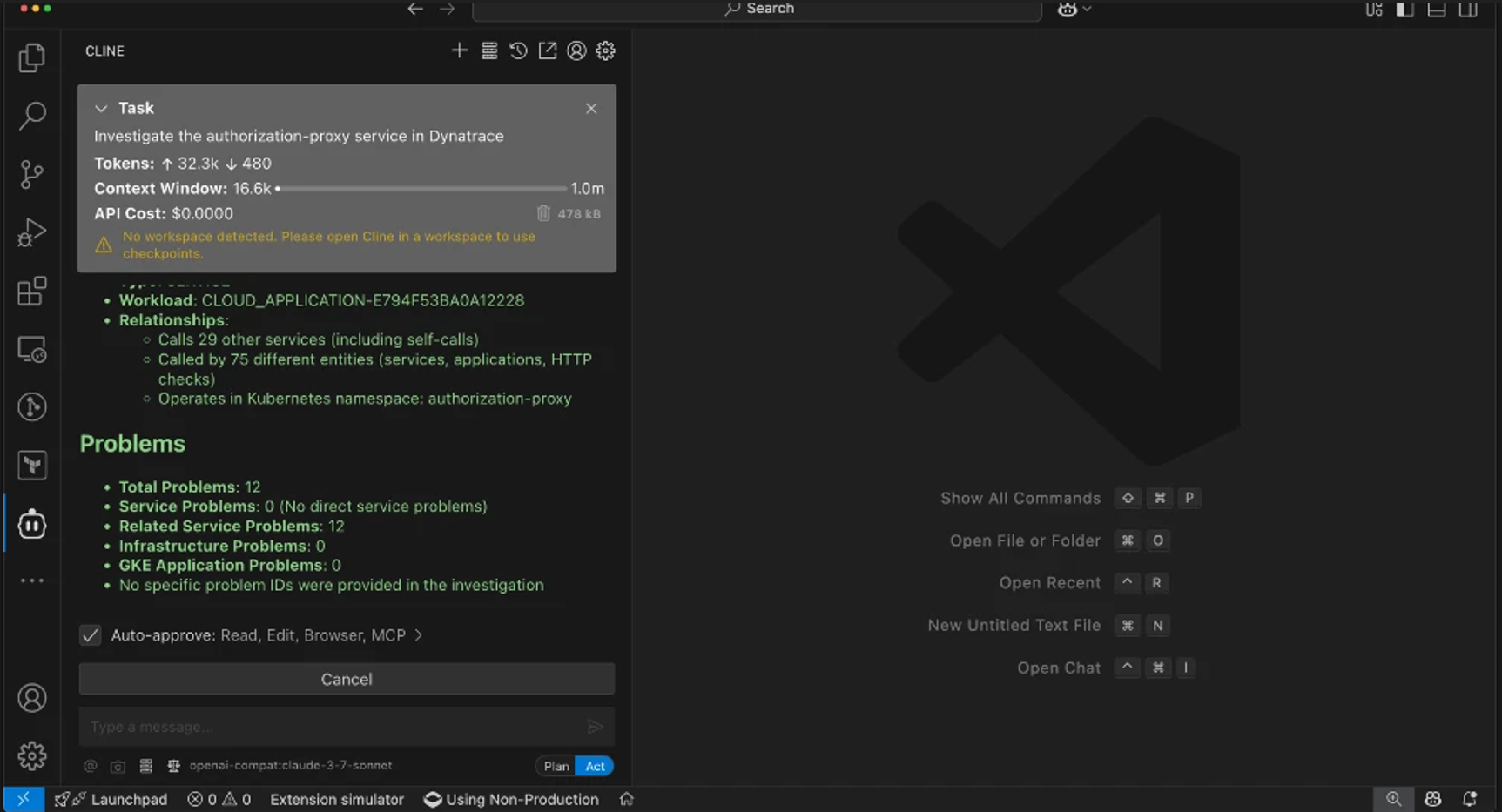Open Copilot status in the status bar
The width and height of the screenshot is (1502, 812).
coord(1432,799)
